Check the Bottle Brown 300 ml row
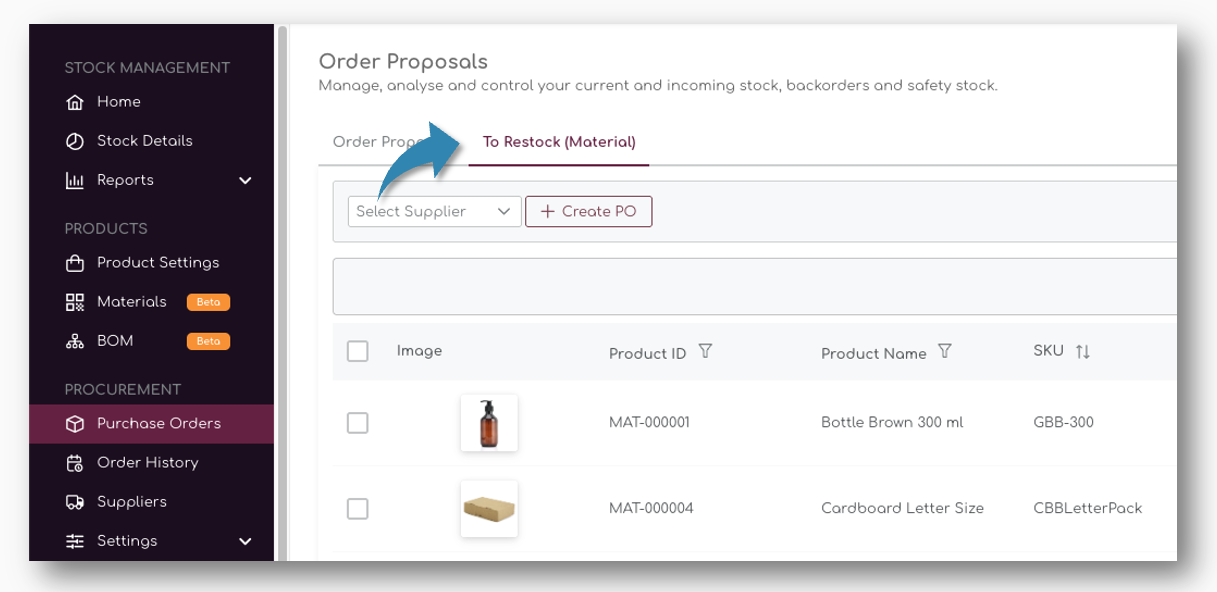This screenshot has height=592, width=1217. click(358, 423)
